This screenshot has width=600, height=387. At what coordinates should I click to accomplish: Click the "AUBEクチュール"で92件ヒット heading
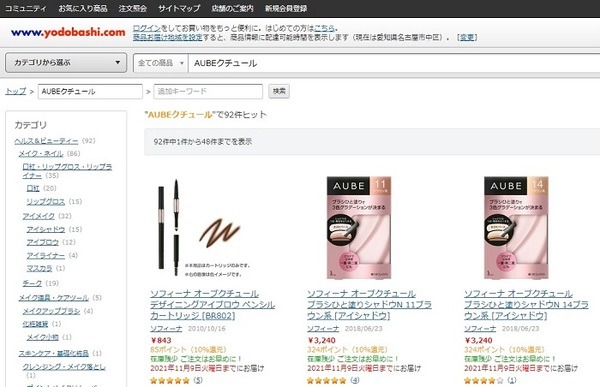click(205, 114)
